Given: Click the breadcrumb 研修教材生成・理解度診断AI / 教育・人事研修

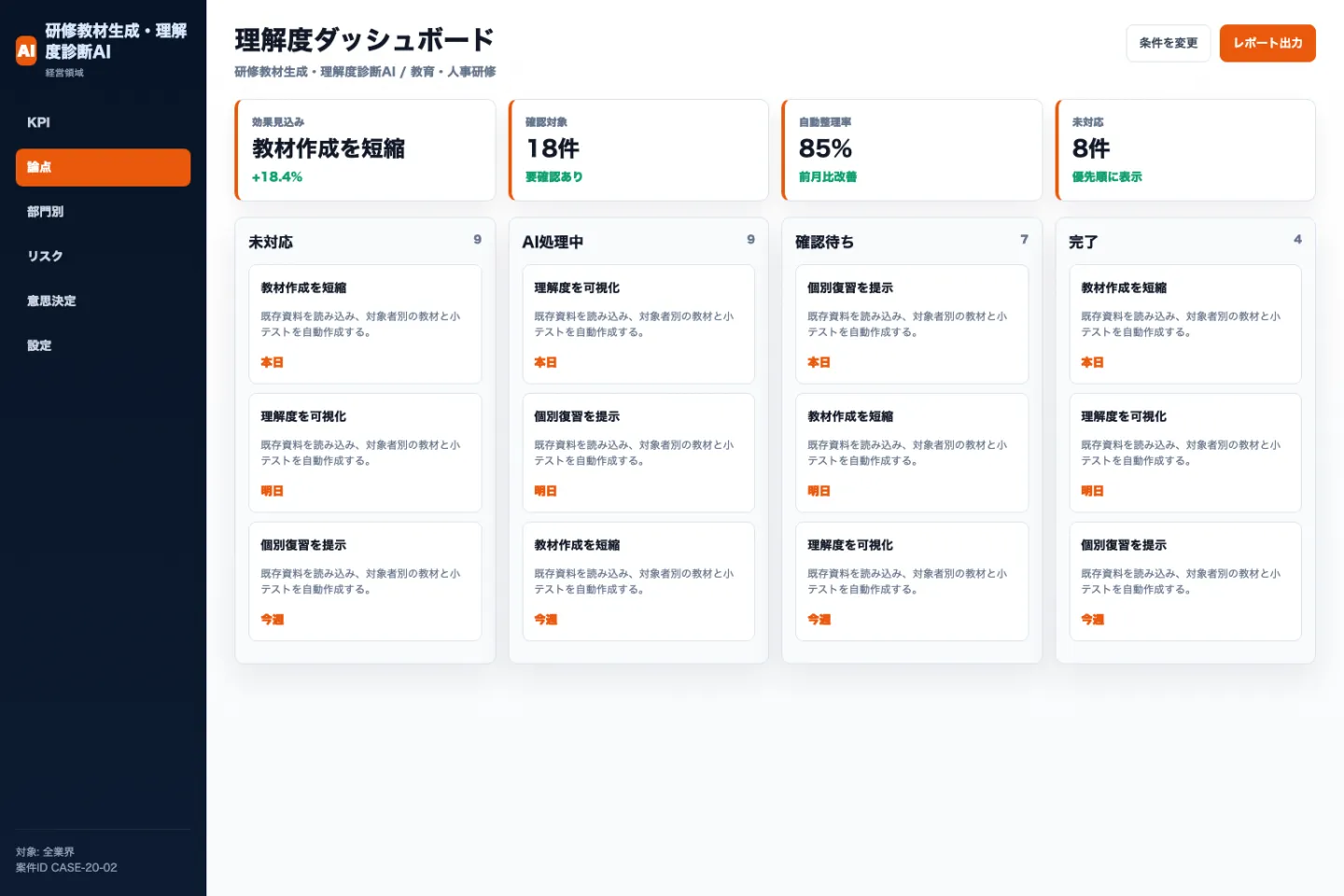Looking at the screenshot, I should point(365,72).
